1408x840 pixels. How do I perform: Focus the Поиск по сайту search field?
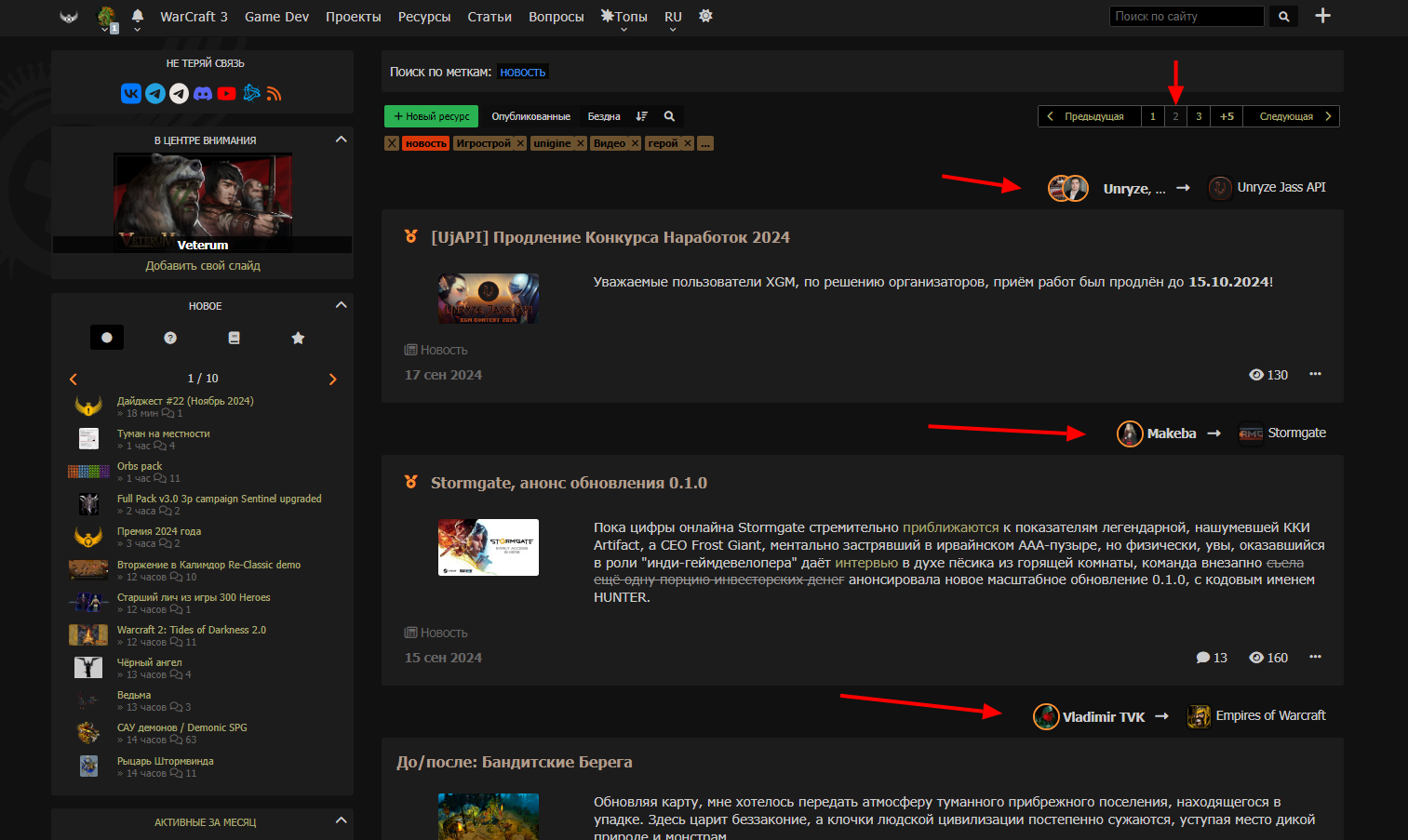(x=1187, y=17)
